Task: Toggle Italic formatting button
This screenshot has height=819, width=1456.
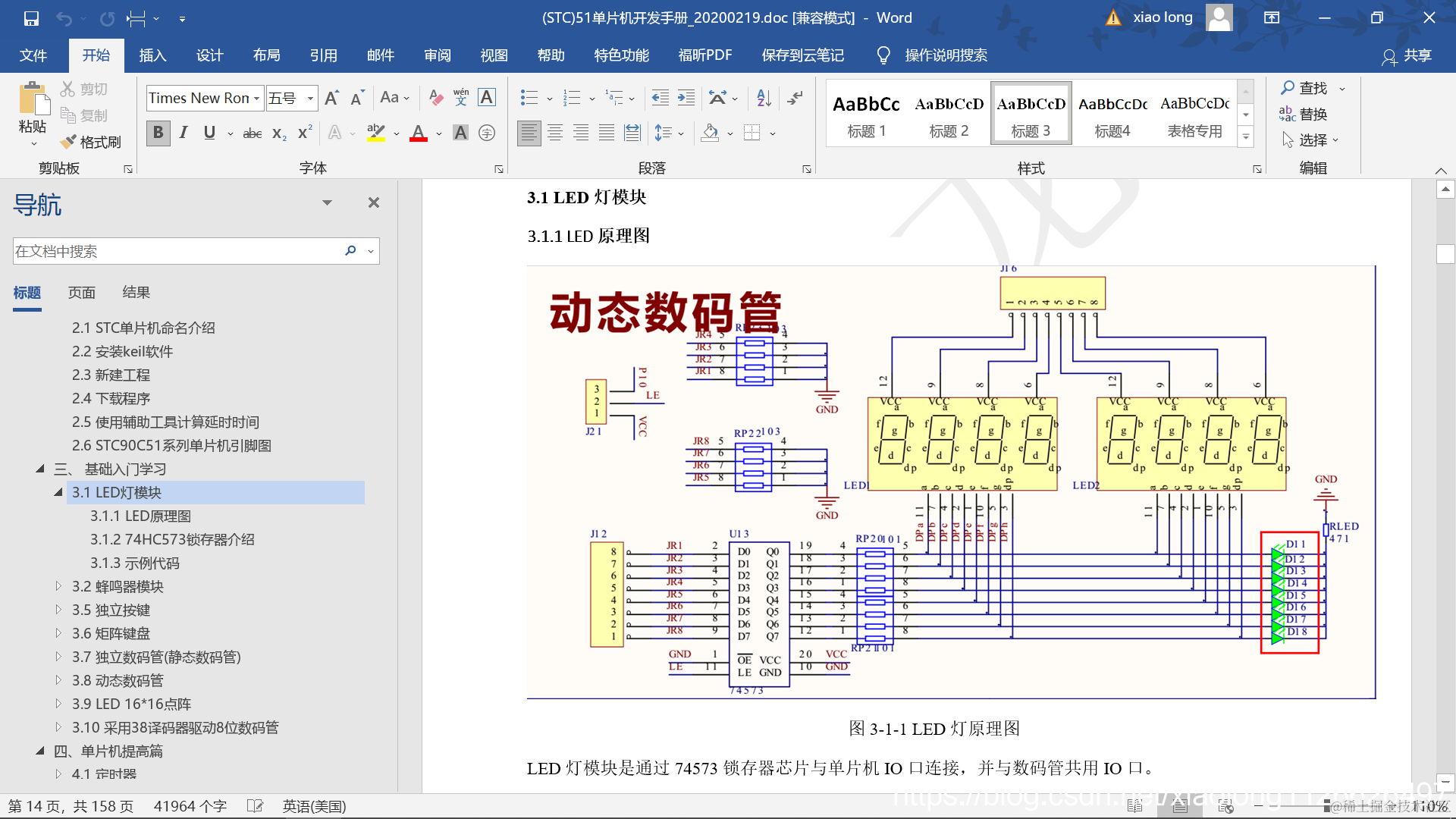Action: point(184,133)
